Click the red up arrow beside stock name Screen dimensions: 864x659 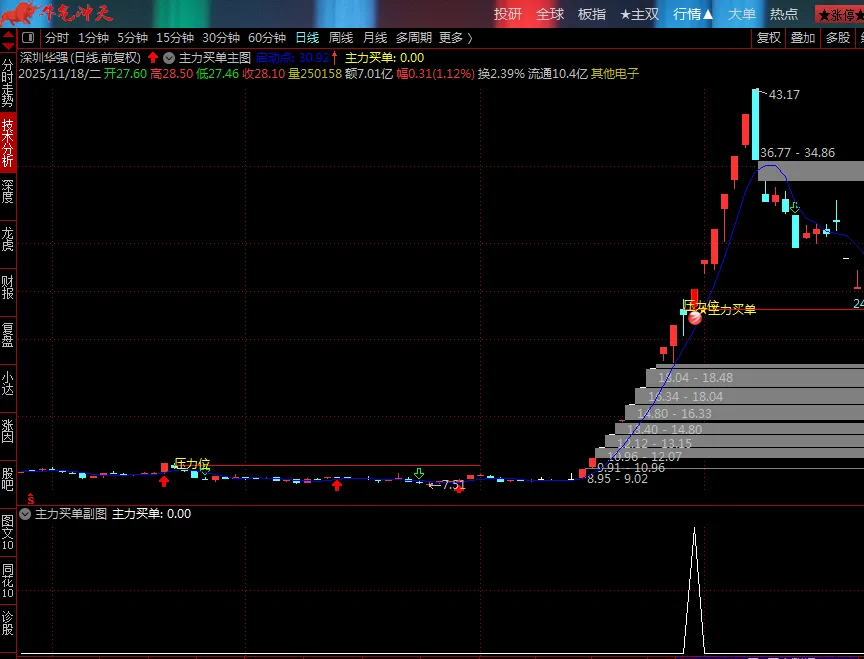click(x=153, y=58)
